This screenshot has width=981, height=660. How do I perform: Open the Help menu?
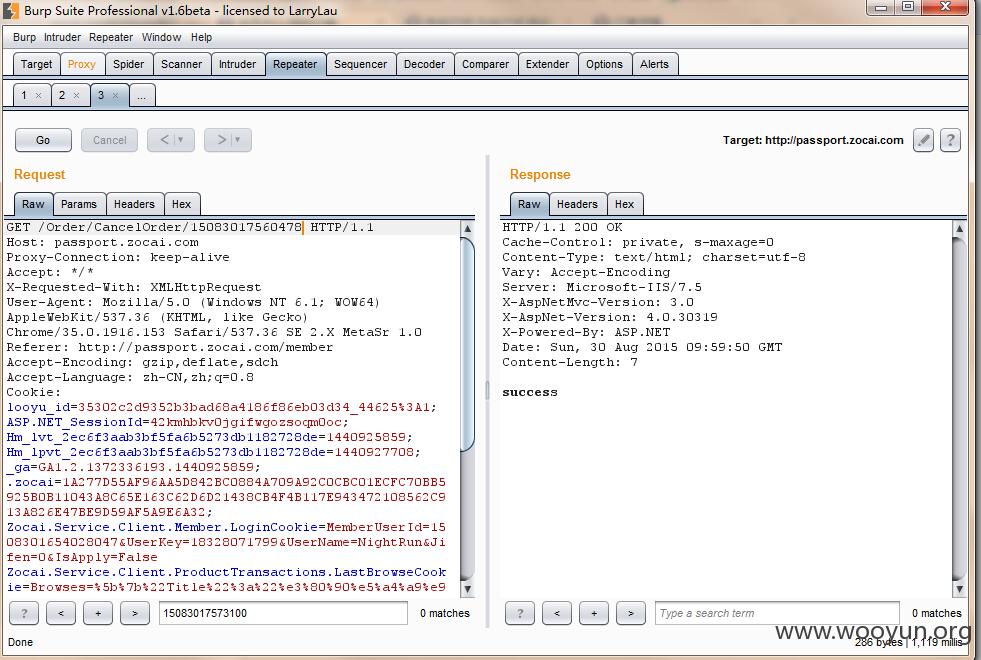point(201,38)
